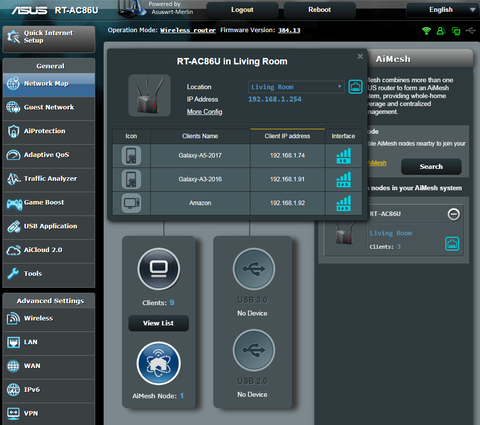Remove the RT-AC86U node with minus icon
The image size is (480, 425).
tap(453, 214)
